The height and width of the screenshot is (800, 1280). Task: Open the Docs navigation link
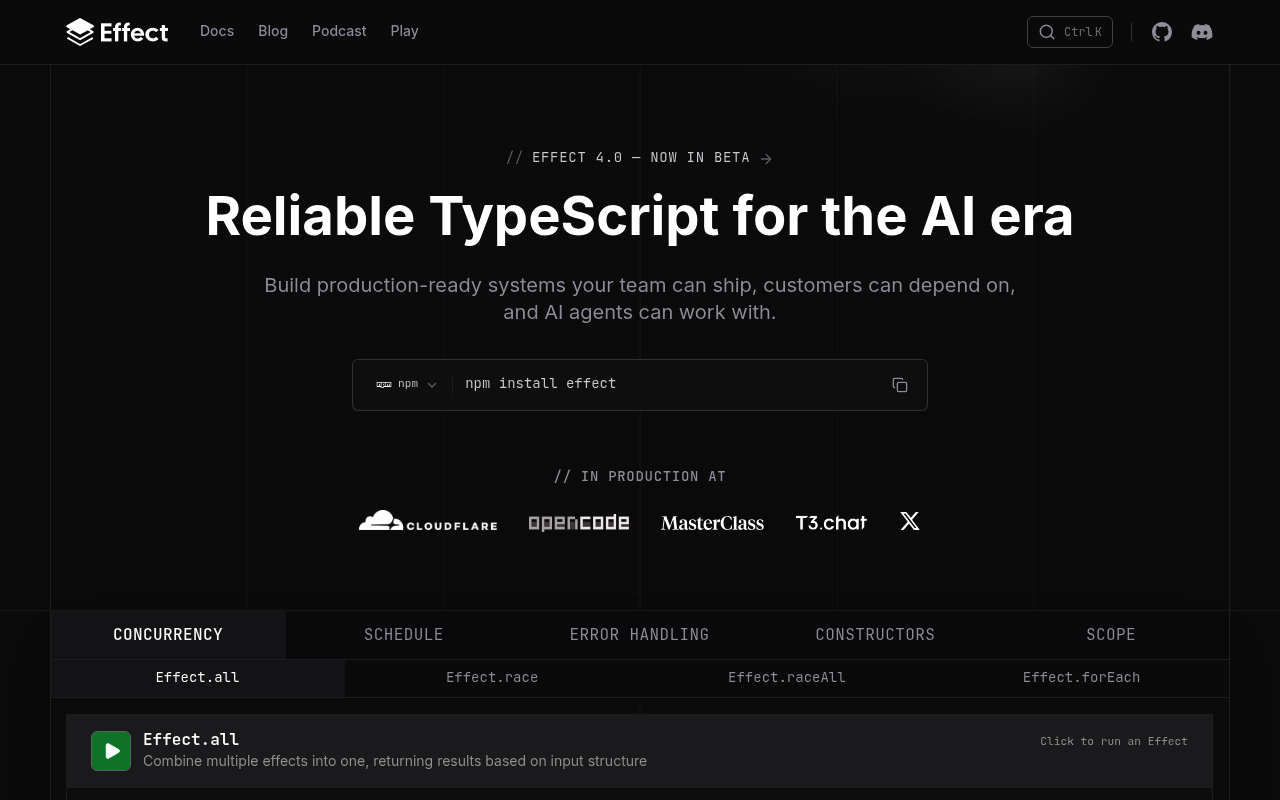click(x=217, y=31)
